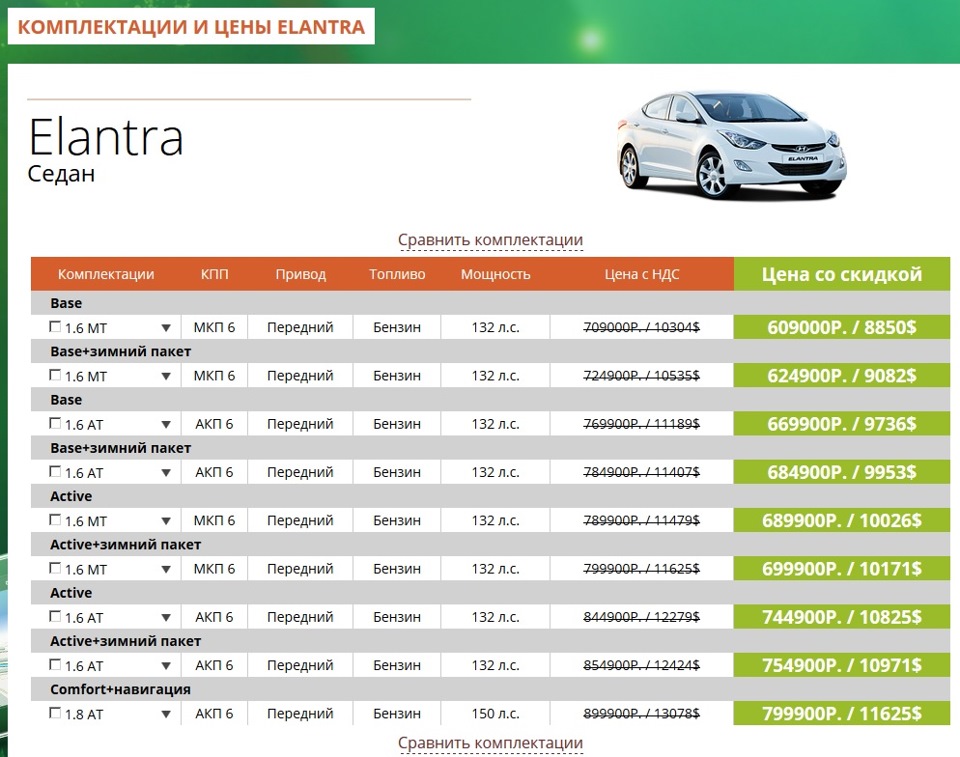This screenshot has height=757, width=960.
Task: Tick the checkbox in the 609000Р. row
Action: (55, 326)
